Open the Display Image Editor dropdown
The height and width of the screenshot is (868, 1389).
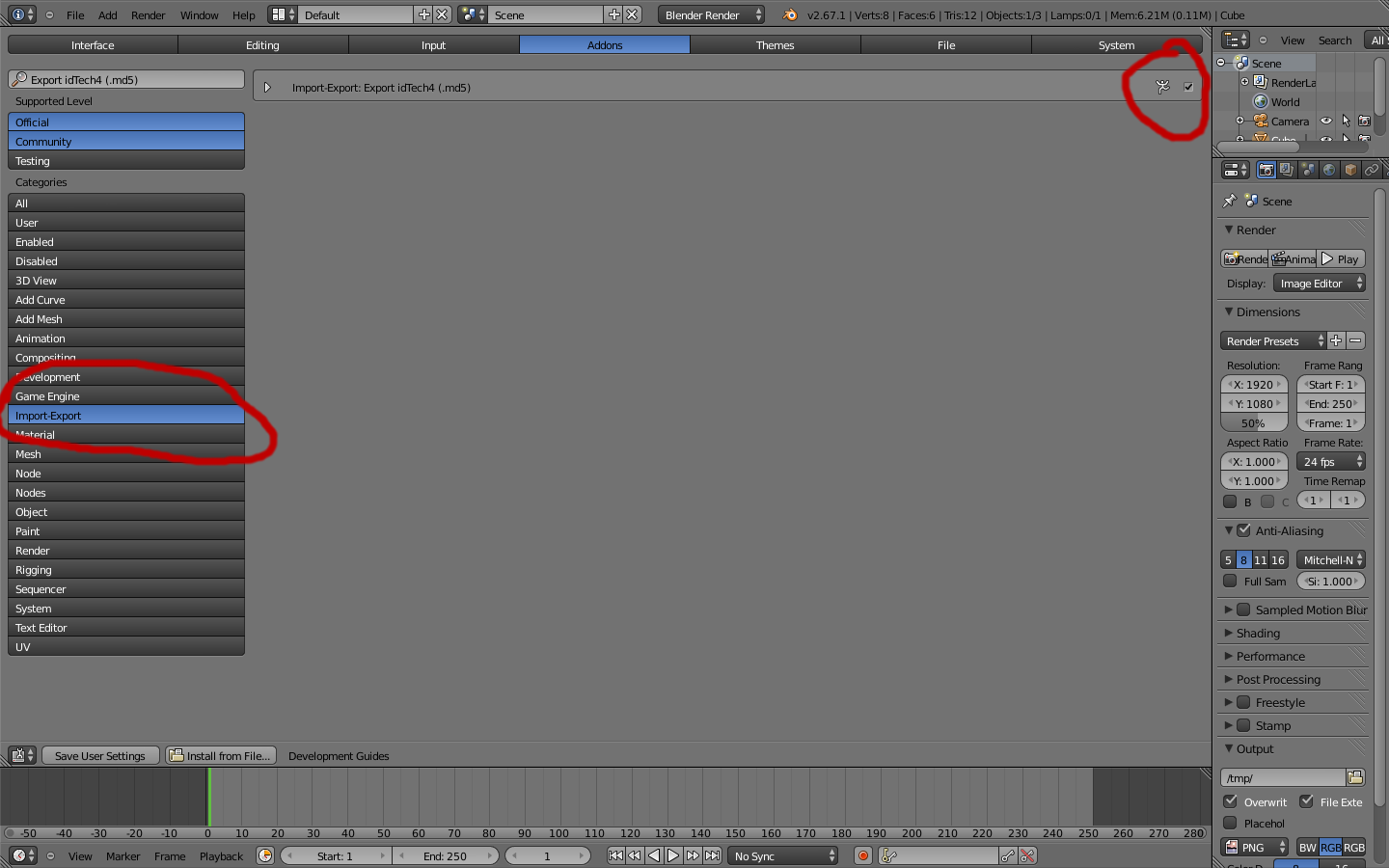(1320, 283)
